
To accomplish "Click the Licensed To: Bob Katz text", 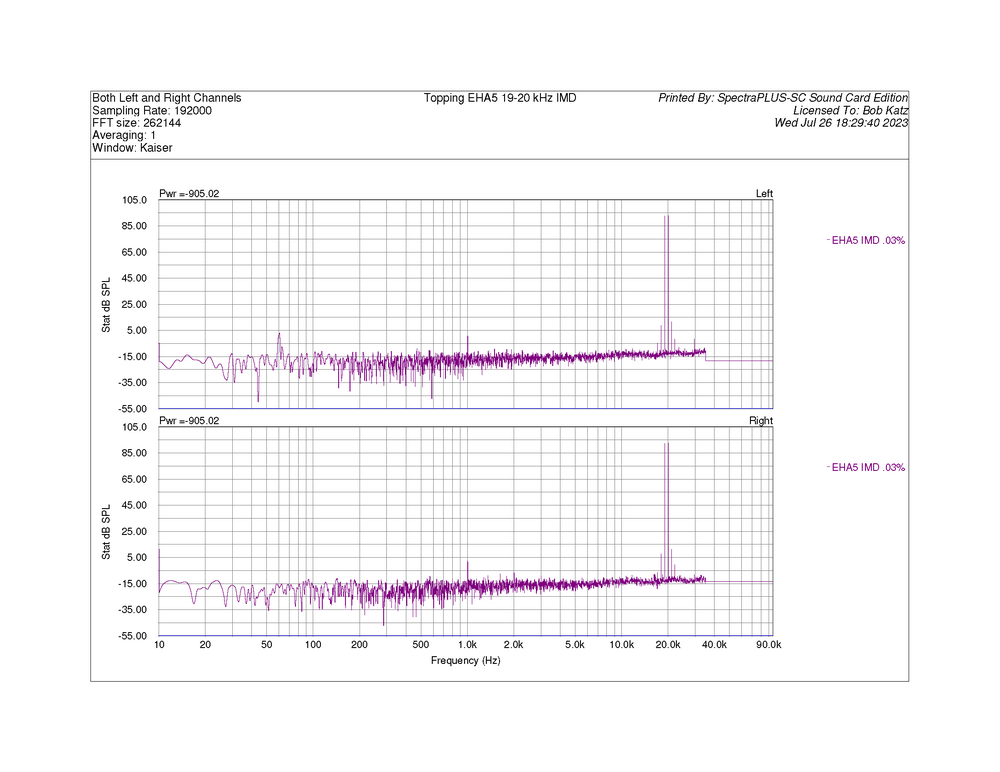I will 850,111.
